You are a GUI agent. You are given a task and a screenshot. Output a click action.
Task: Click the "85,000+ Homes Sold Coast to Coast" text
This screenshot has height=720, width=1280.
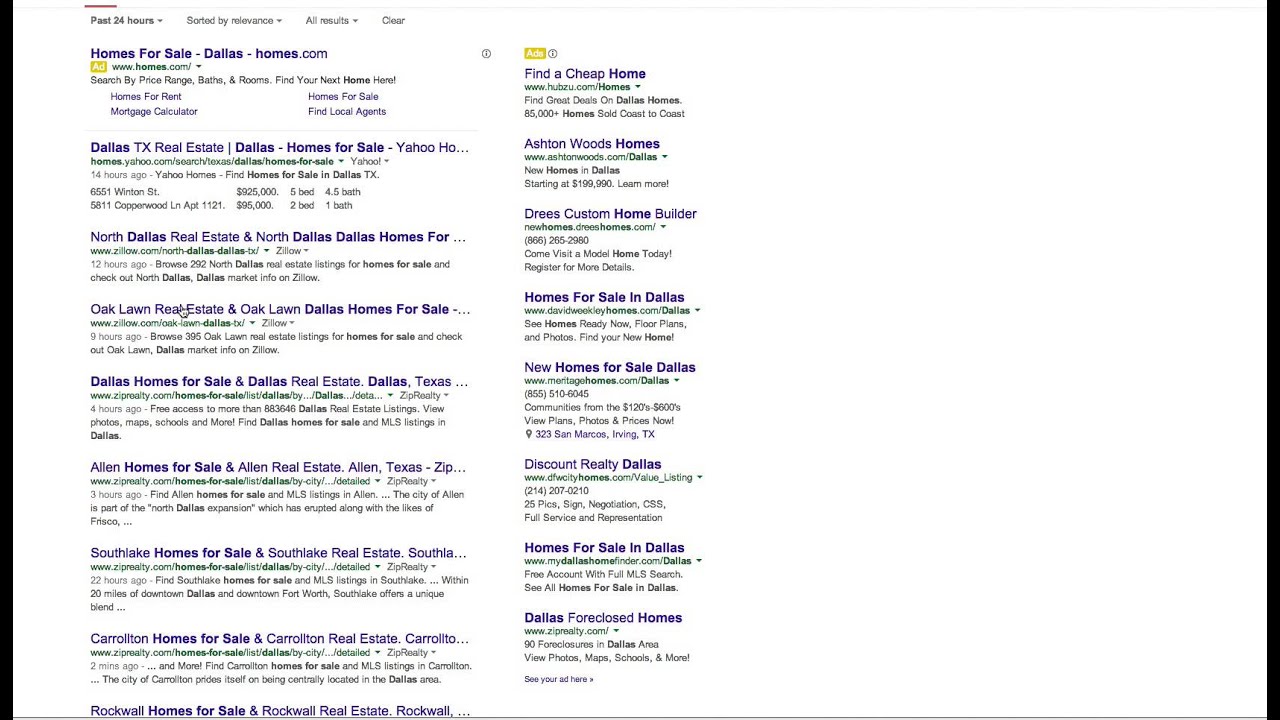coord(604,114)
